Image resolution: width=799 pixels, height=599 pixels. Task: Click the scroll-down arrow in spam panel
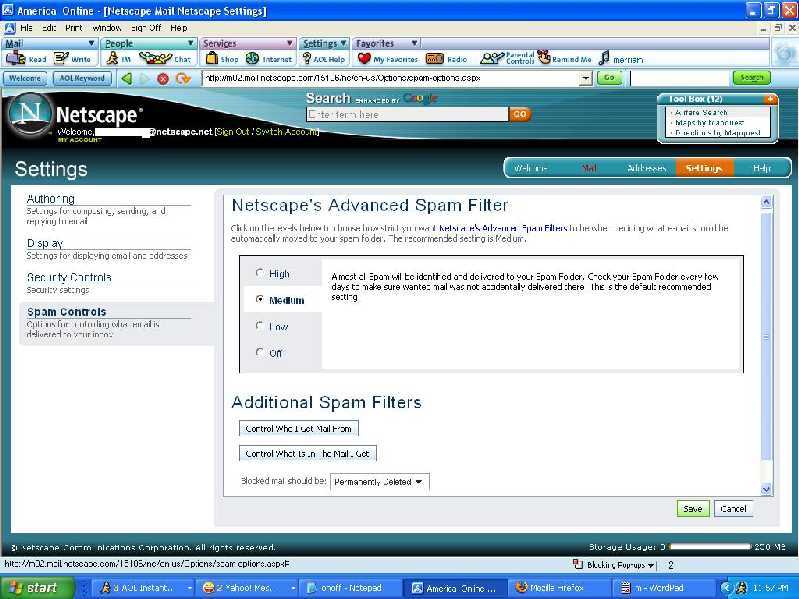click(766, 489)
